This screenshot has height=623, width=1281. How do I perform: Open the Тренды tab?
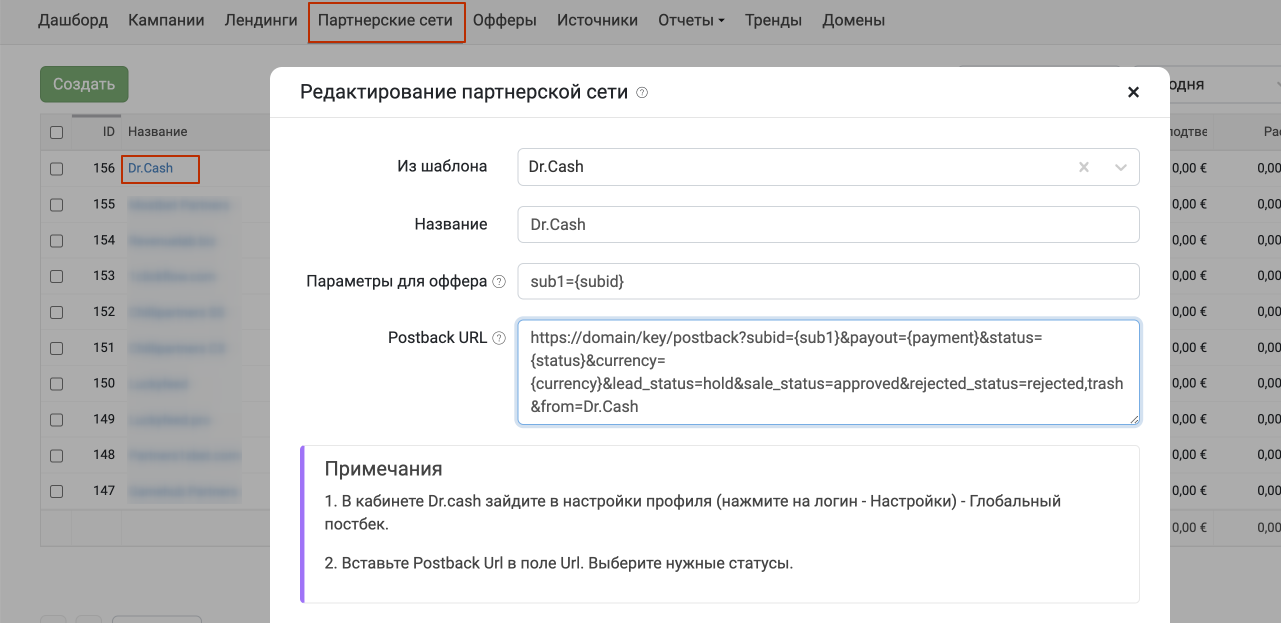[773, 20]
